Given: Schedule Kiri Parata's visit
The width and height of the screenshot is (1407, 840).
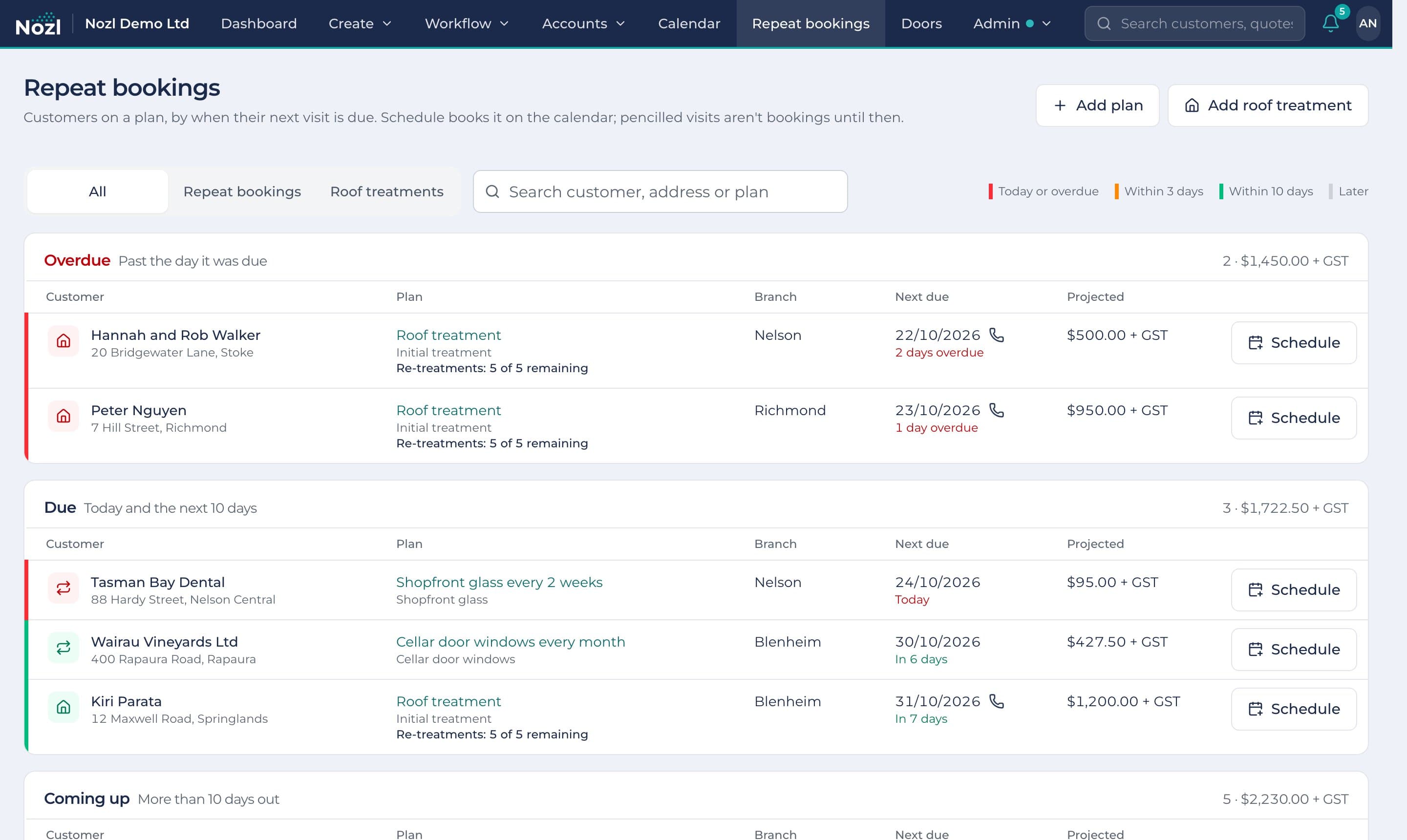Looking at the screenshot, I should click(x=1294, y=709).
